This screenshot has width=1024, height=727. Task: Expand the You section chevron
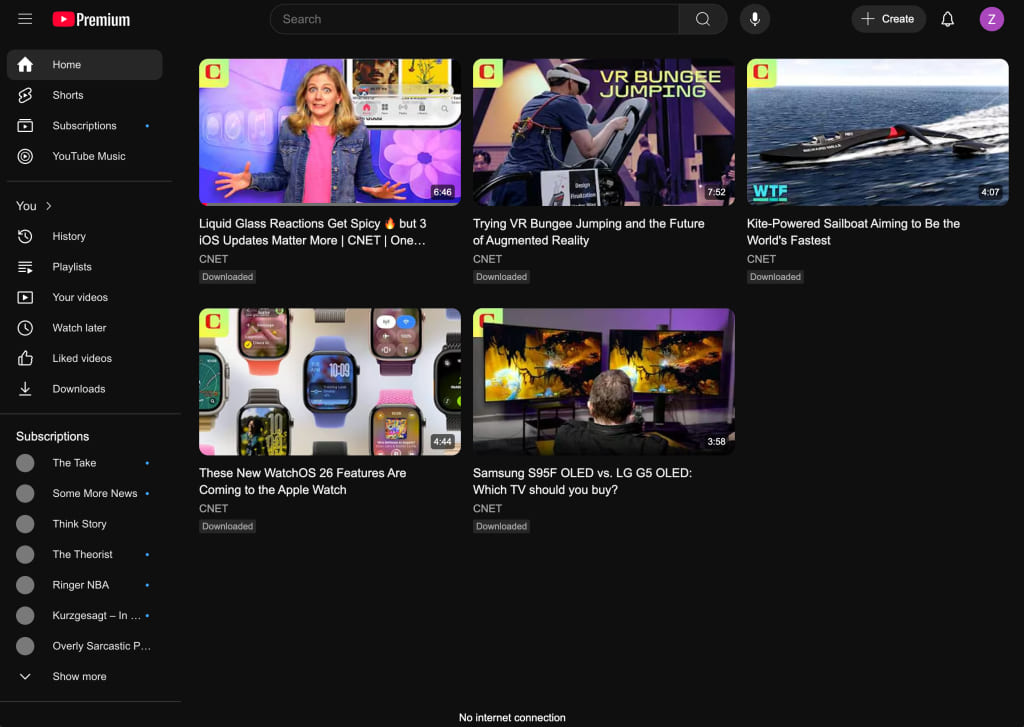pos(48,206)
